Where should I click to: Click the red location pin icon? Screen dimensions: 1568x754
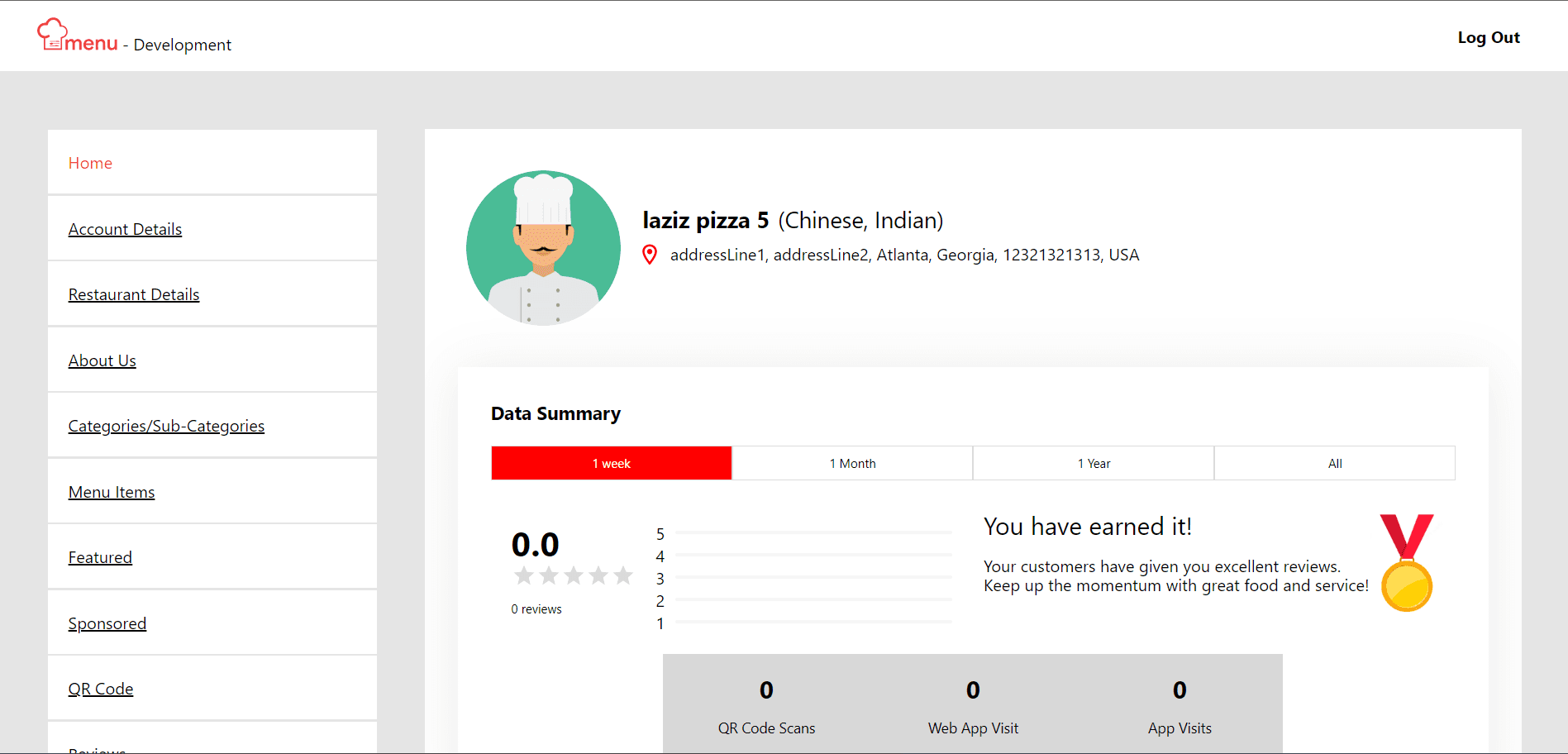[650, 255]
